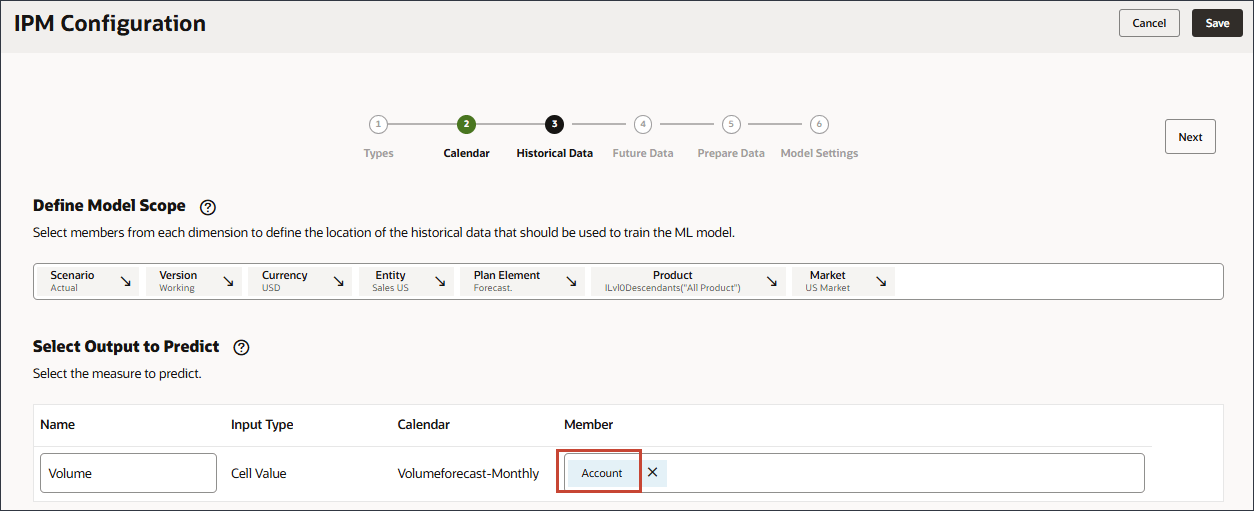Open Scenario member selector arrow
The width and height of the screenshot is (1254, 511).
[x=126, y=282]
